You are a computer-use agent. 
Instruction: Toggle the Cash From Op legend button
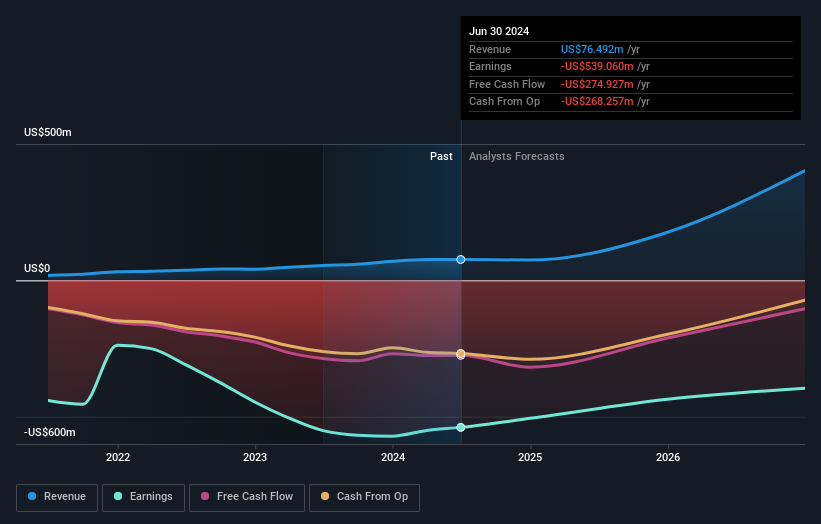click(x=364, y=497)
